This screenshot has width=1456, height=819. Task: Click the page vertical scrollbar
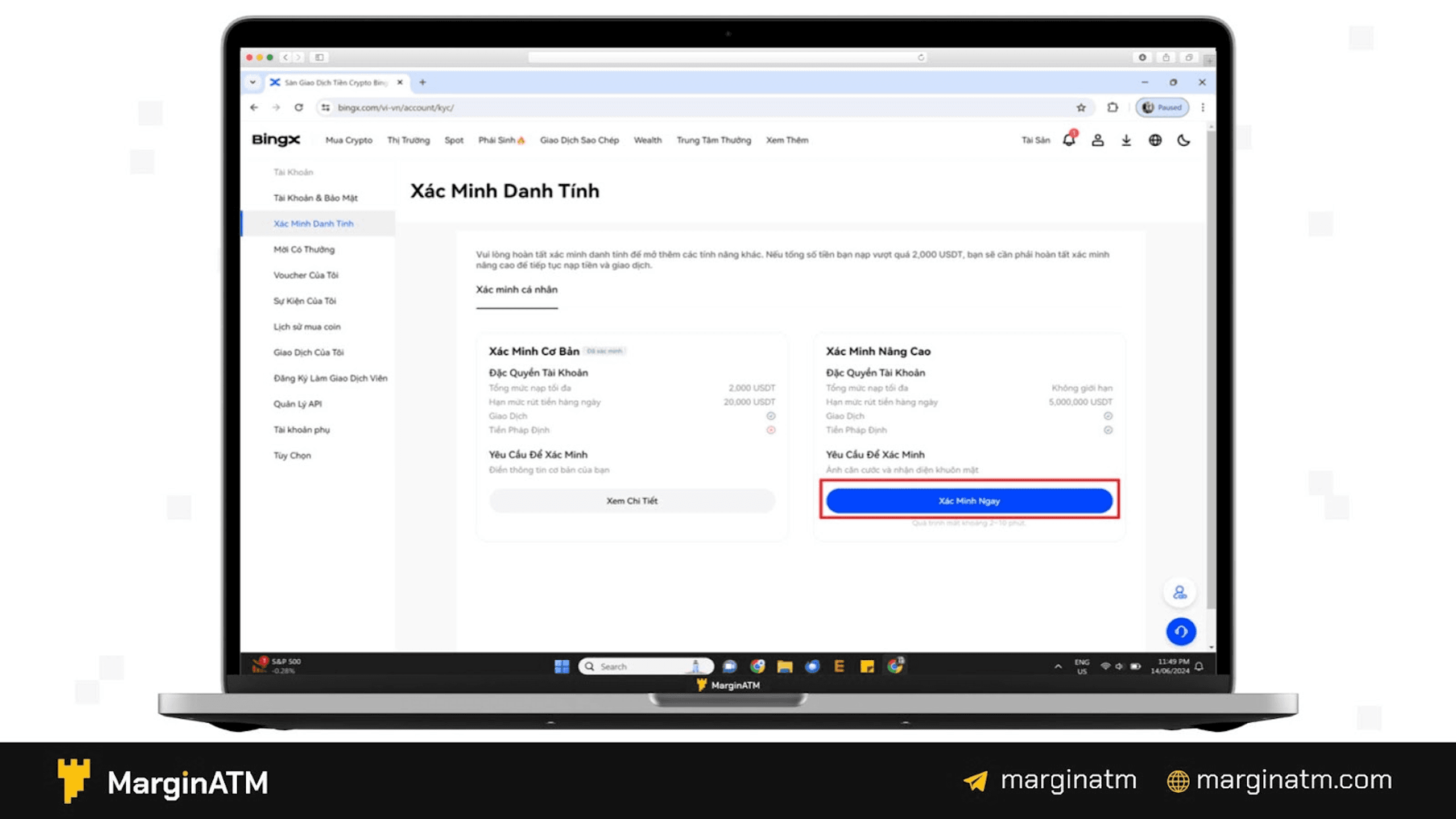tap(1211, 370)
